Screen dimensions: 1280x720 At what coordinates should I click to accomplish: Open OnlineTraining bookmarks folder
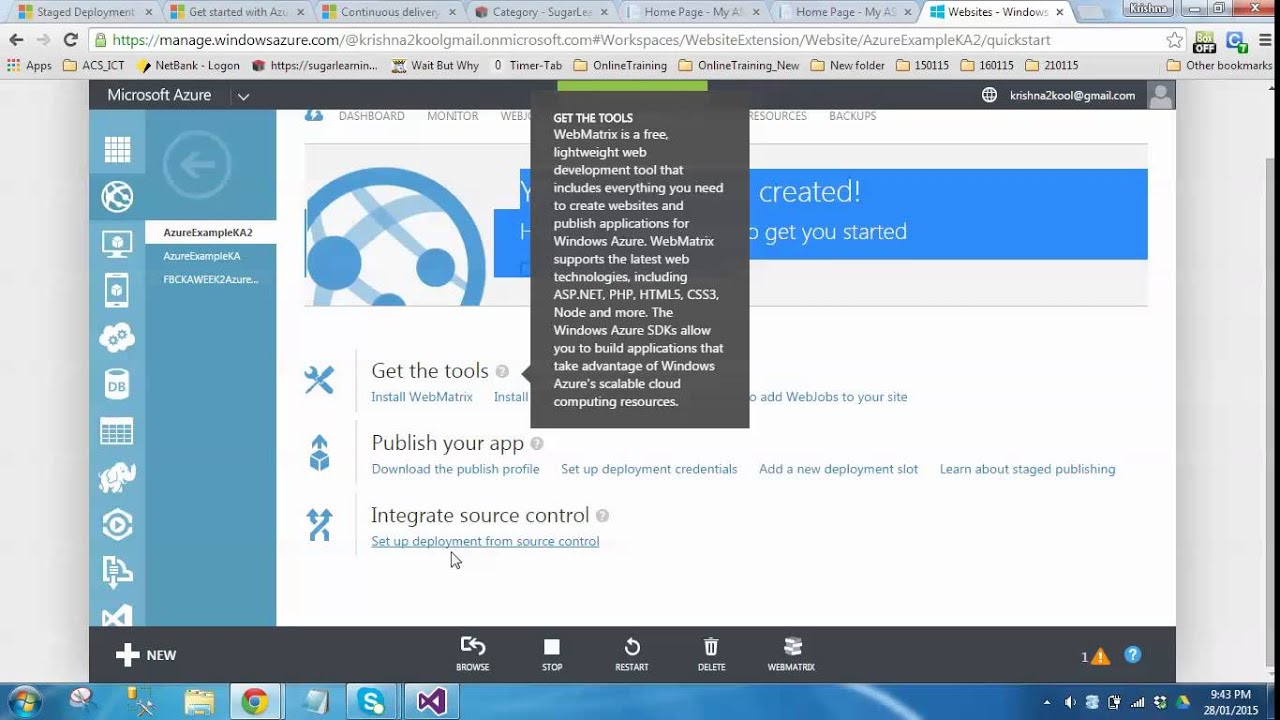(x=620, y=65)
